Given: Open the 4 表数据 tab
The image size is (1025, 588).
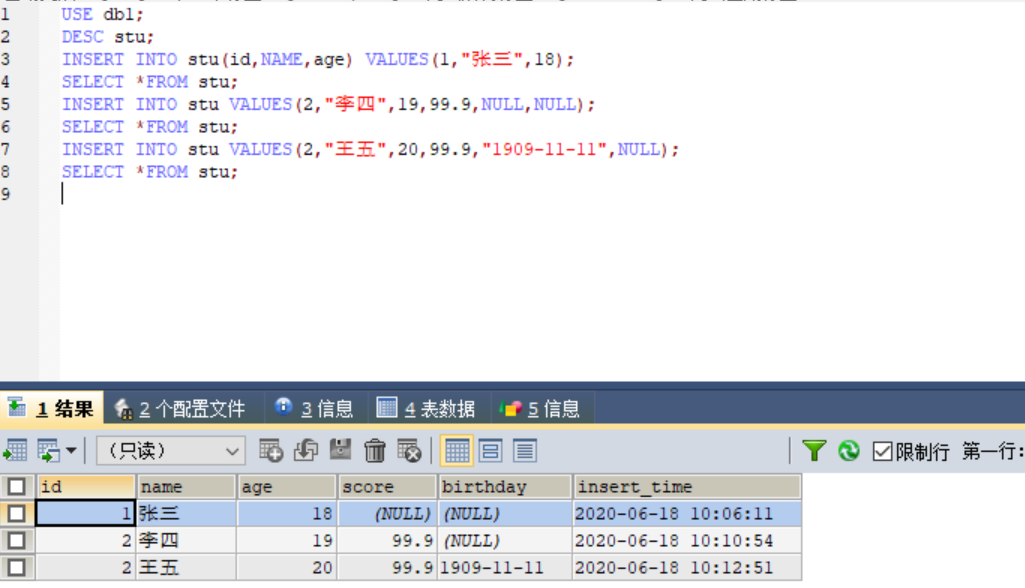Looking at the screenshot, I should (428, 409).
